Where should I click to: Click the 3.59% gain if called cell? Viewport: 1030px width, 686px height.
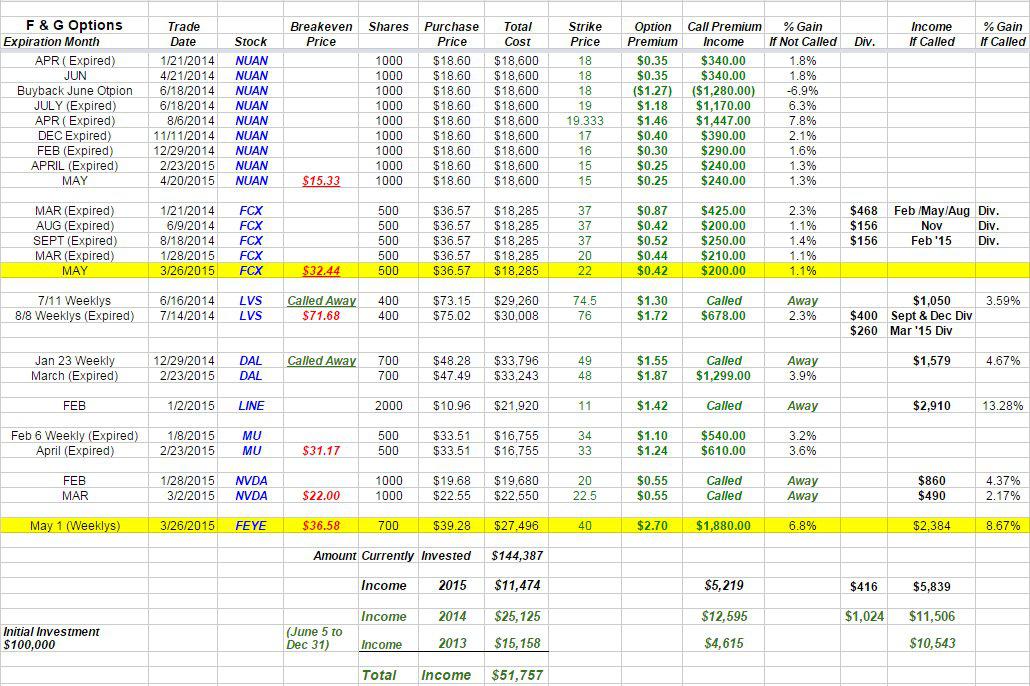tap(1003, 301)
